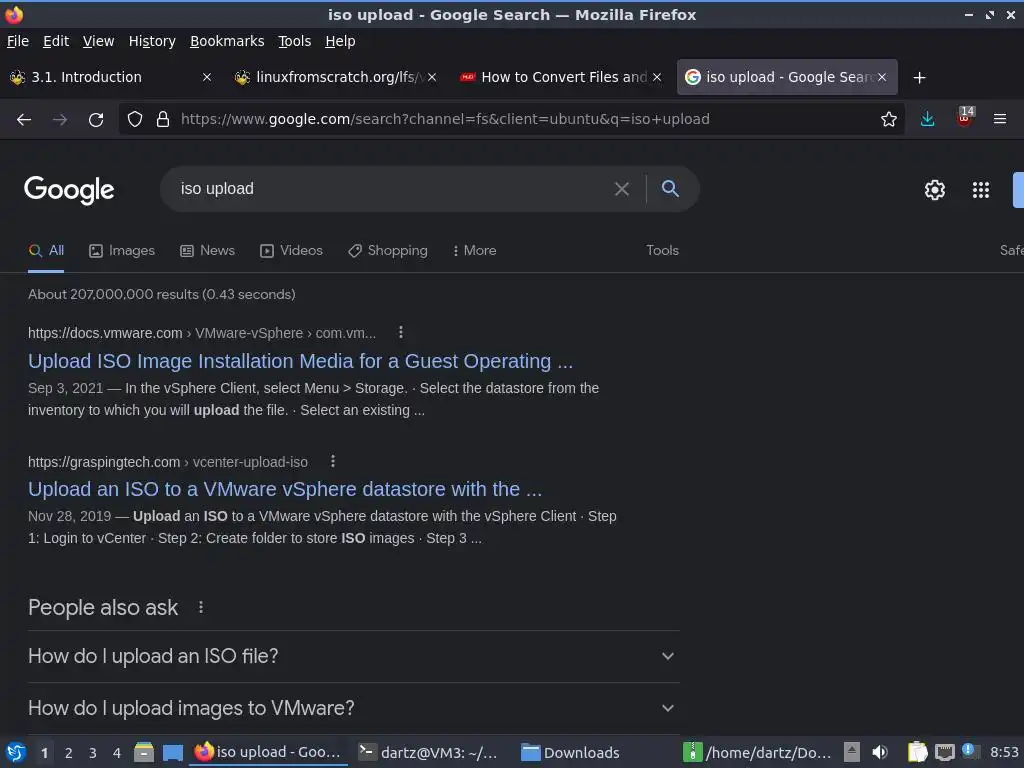
Task: Click the site security padlock icon
Action: pyautogui.click(x=163, y=120)
